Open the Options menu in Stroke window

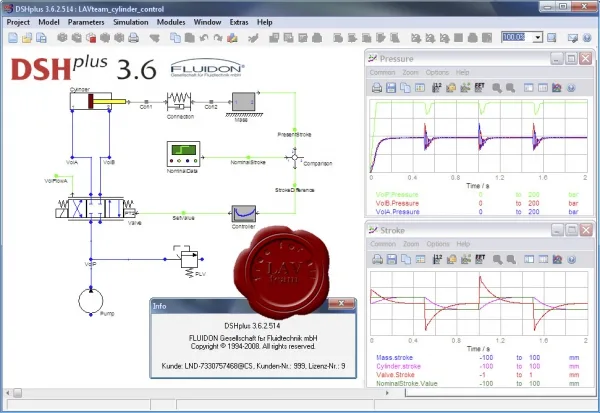pos(438,244)
